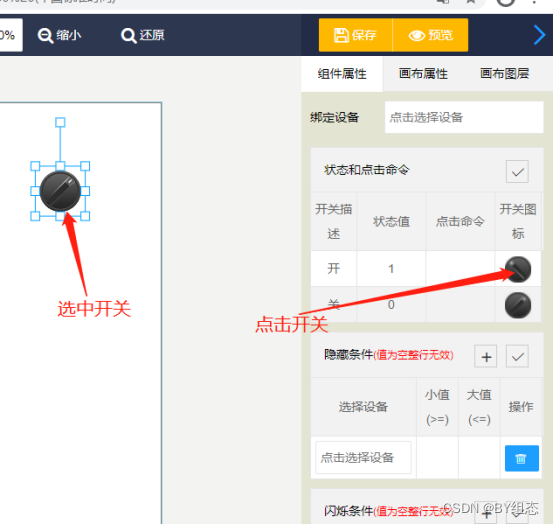Screen dimensions: 554x524
Task: Add a row with 隐藏条件 plus button
Action: pos(486,357)
